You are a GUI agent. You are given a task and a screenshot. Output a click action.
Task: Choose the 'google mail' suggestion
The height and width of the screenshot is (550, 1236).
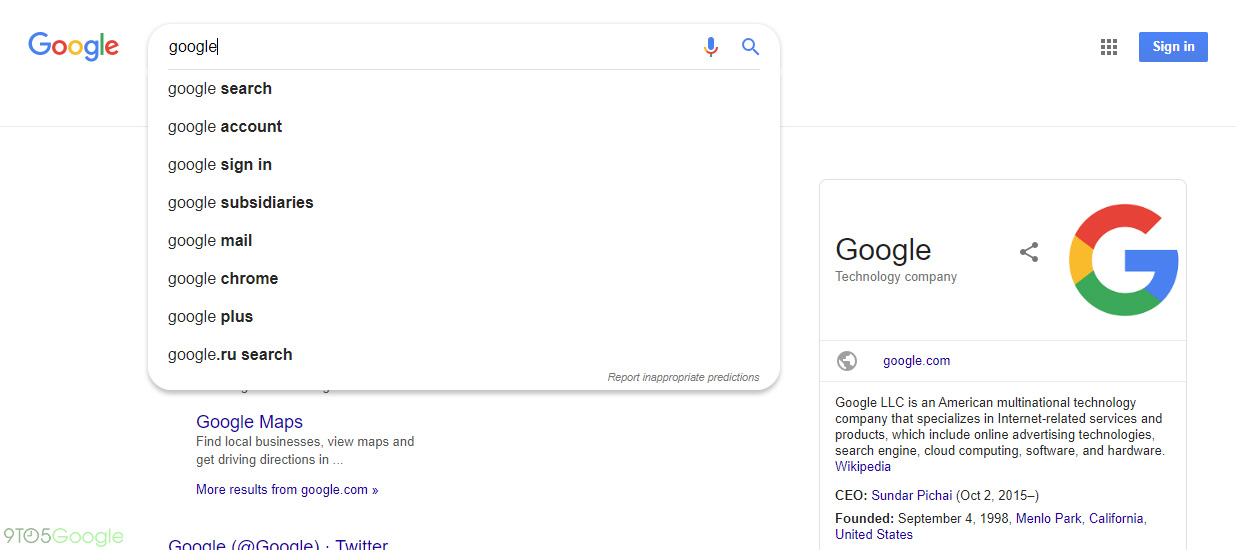pos(210,241)
